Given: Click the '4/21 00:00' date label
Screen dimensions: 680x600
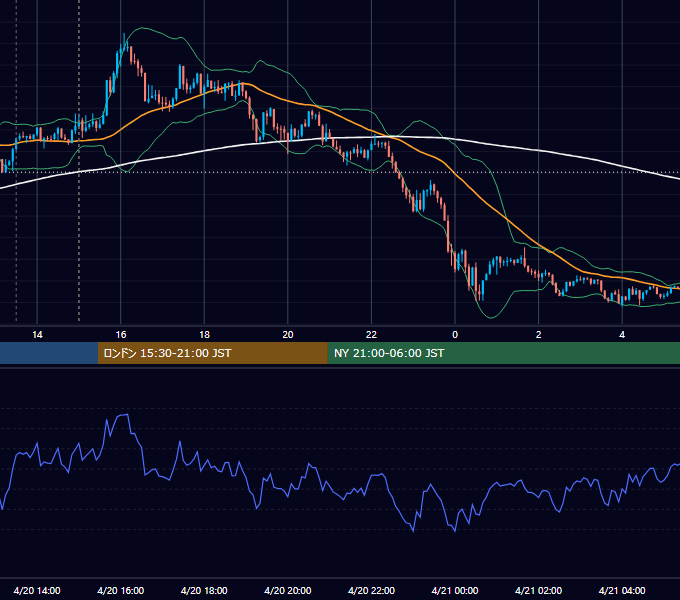Looking at the screenshot, I should [455, 590].
